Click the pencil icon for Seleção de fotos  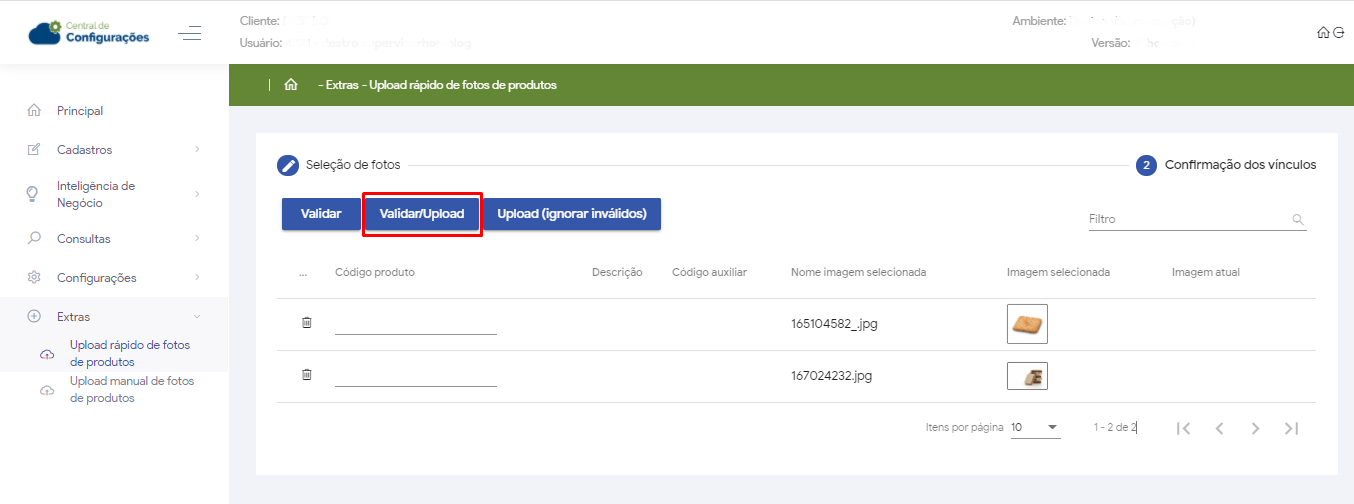288,165
